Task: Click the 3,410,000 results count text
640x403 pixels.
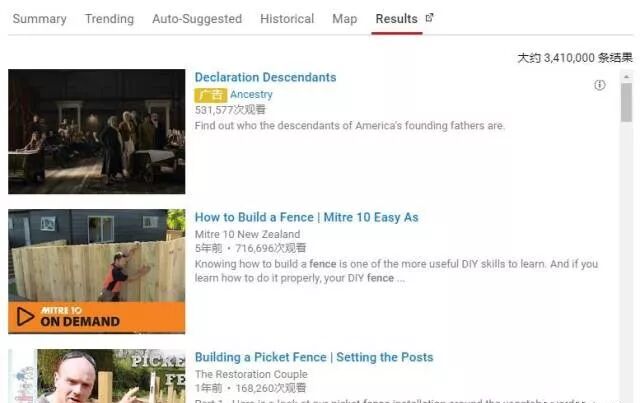Action: tap(575, 58)
